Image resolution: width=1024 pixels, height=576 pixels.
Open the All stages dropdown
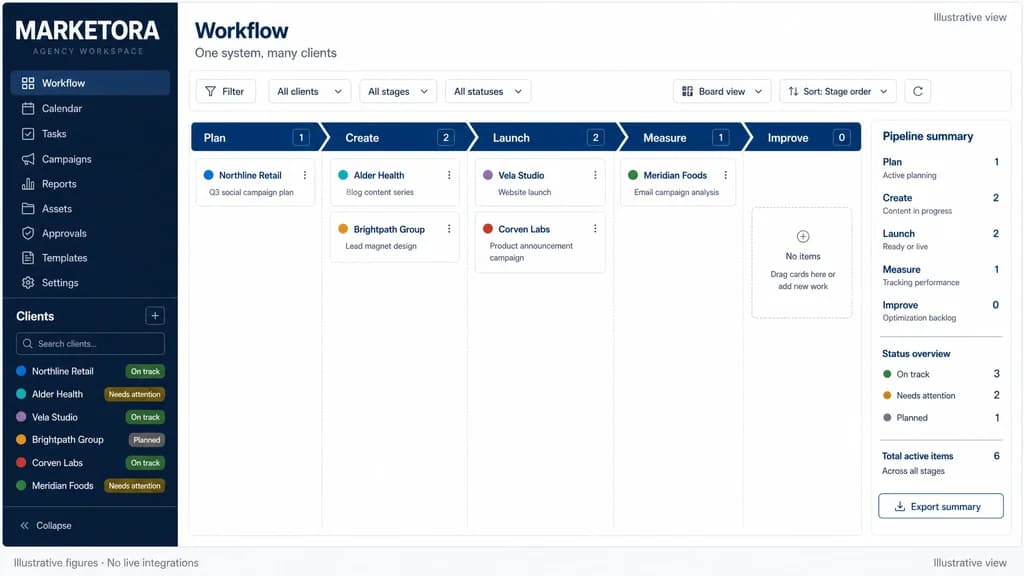click(x=398, y=91)
